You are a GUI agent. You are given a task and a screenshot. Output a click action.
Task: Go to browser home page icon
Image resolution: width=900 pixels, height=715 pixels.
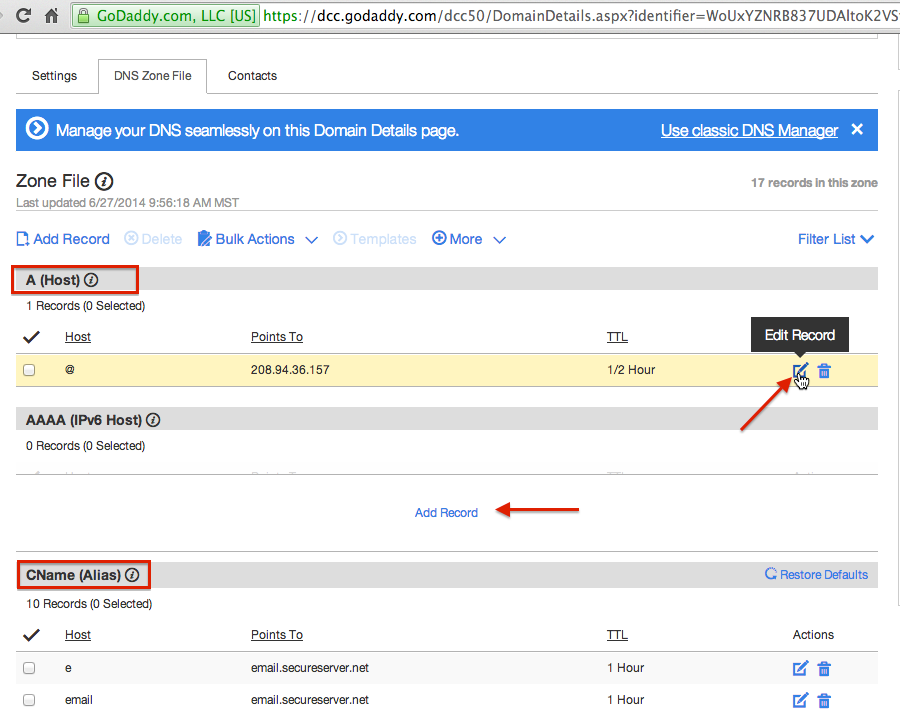tap(52, 15)
